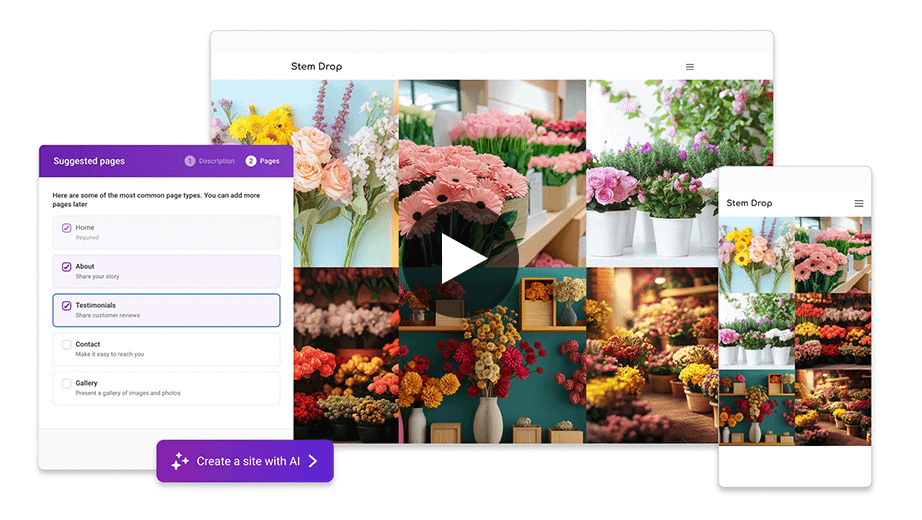Click the Create a site with AI button
Image resolution: width=922 pixels, height=520 pixels.
pos(245,461)
